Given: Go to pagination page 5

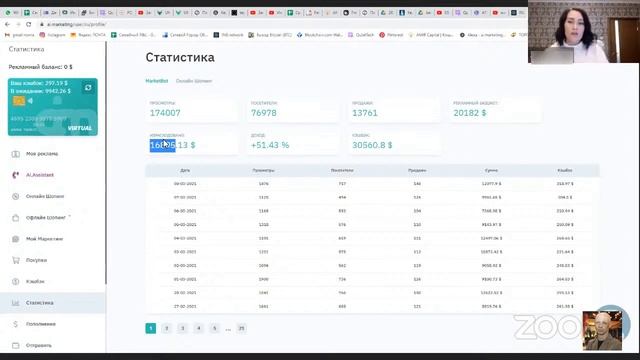Looking at the screenshot, I should point(214,328).
